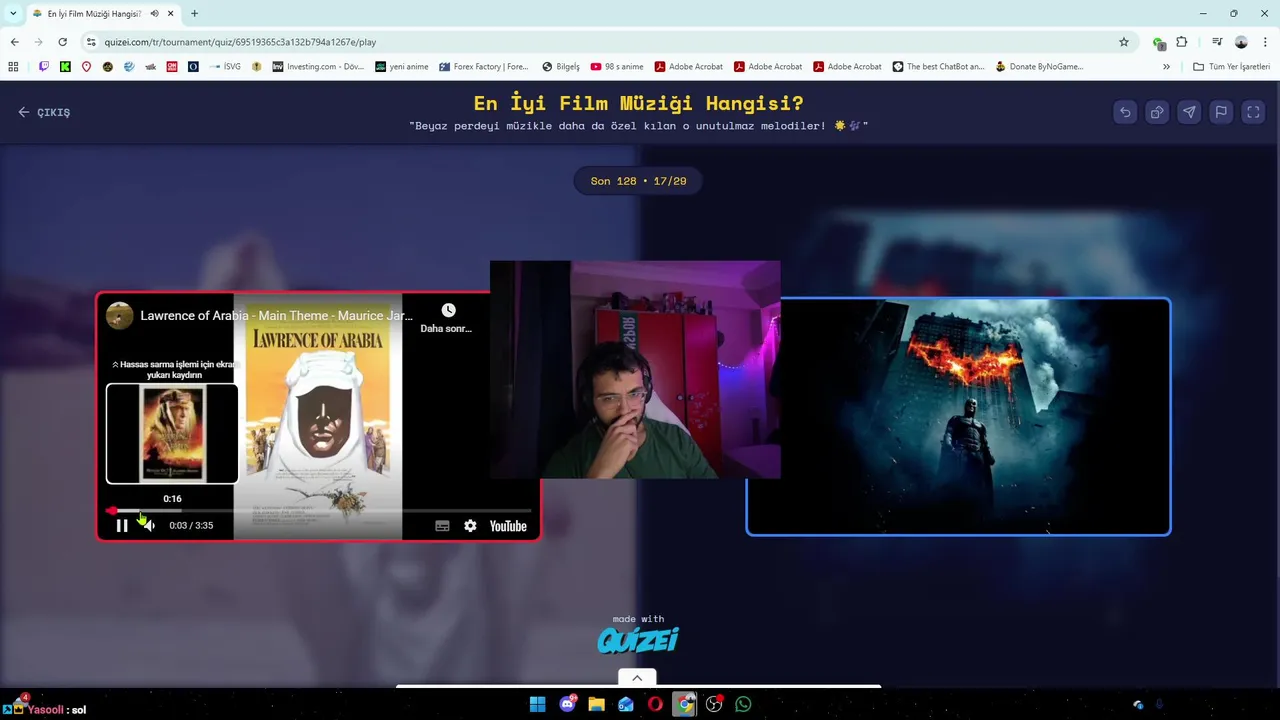Select the 'En İyi Film Müziği Hangisi?' tab
Viewport: 1280px width, 720px height.
click(x=103, y=14)
